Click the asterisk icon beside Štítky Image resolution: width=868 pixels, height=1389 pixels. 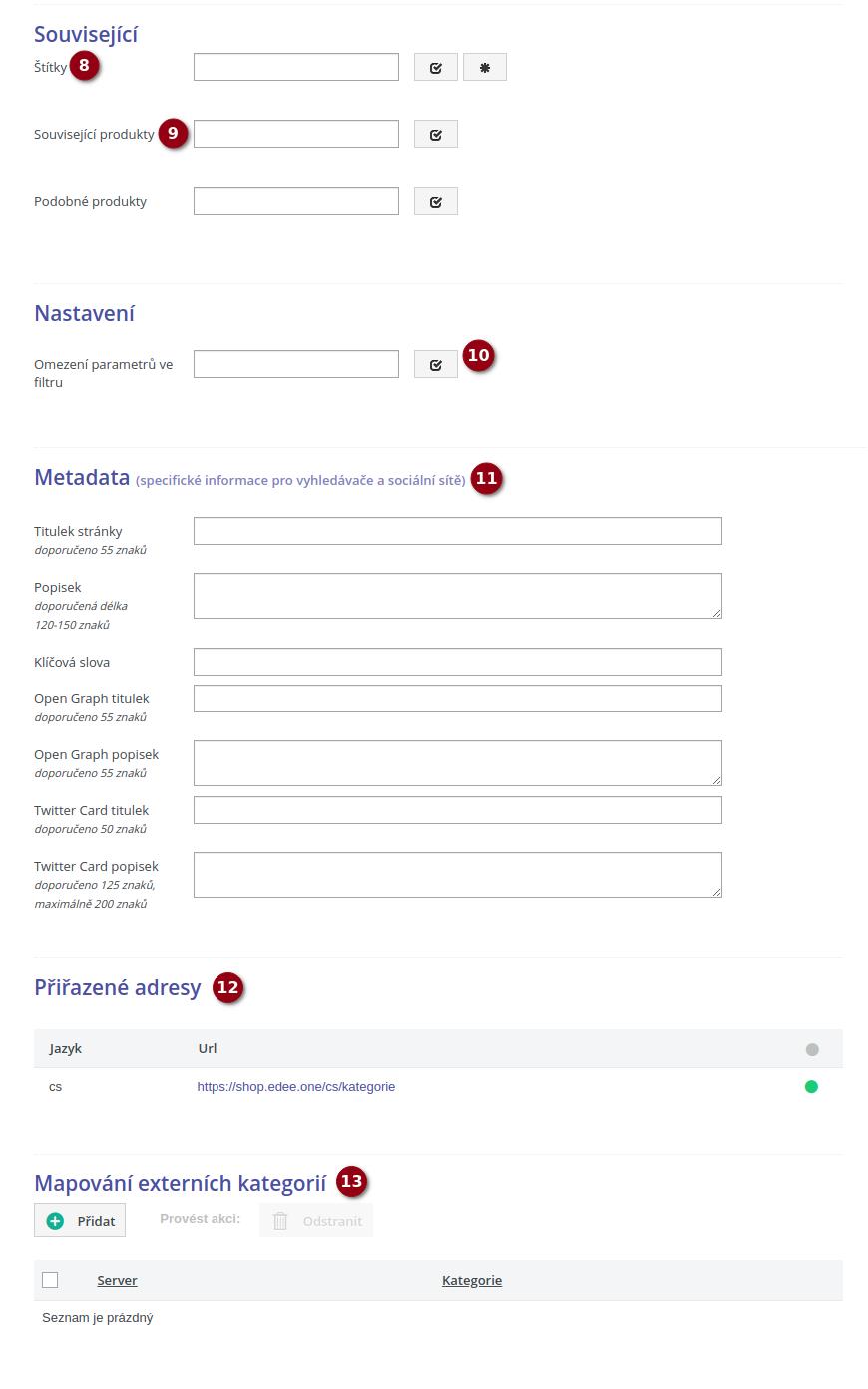485,68
